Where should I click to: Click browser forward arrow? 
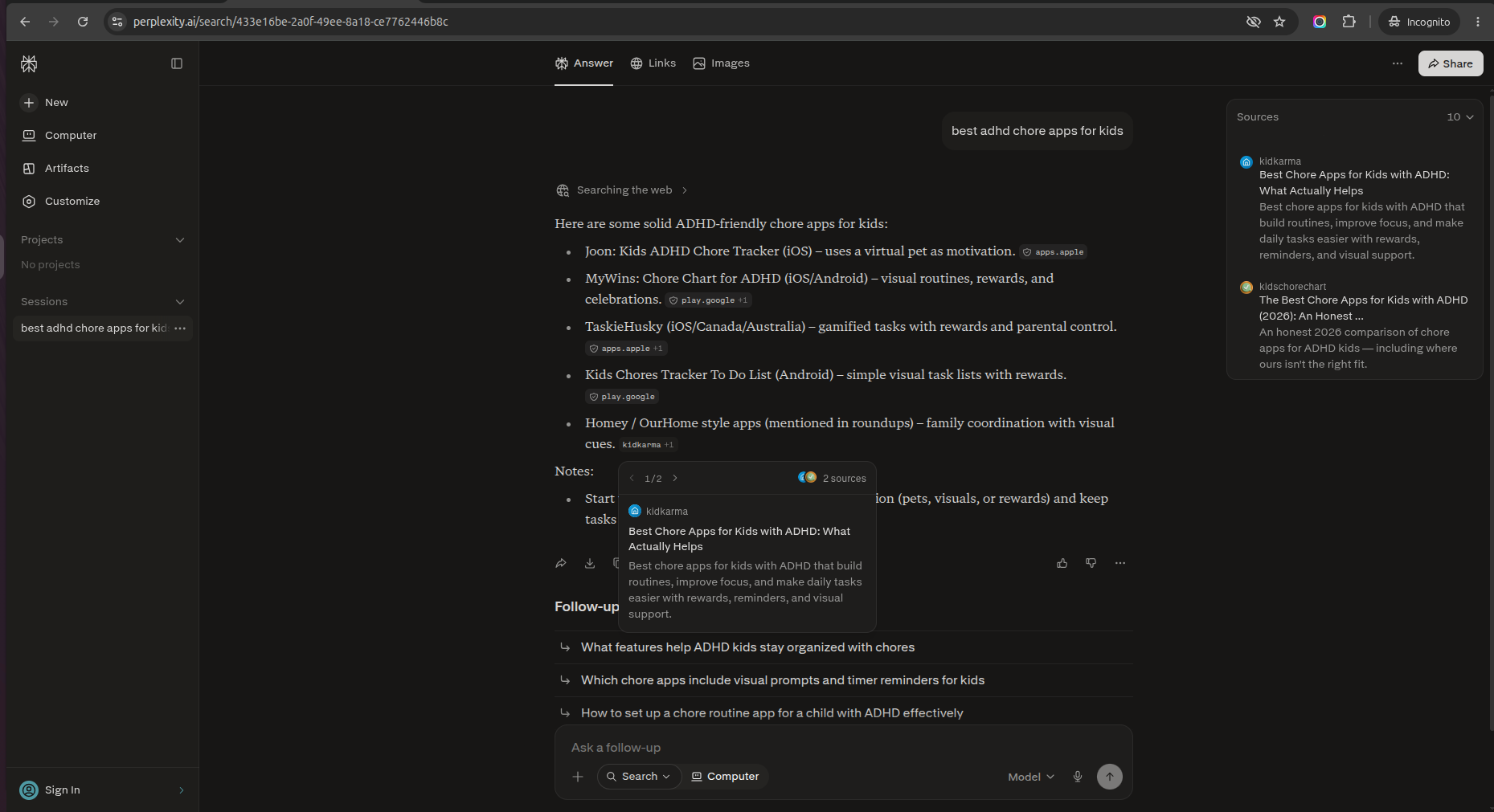pyautogui.click(x=54, y=22)
